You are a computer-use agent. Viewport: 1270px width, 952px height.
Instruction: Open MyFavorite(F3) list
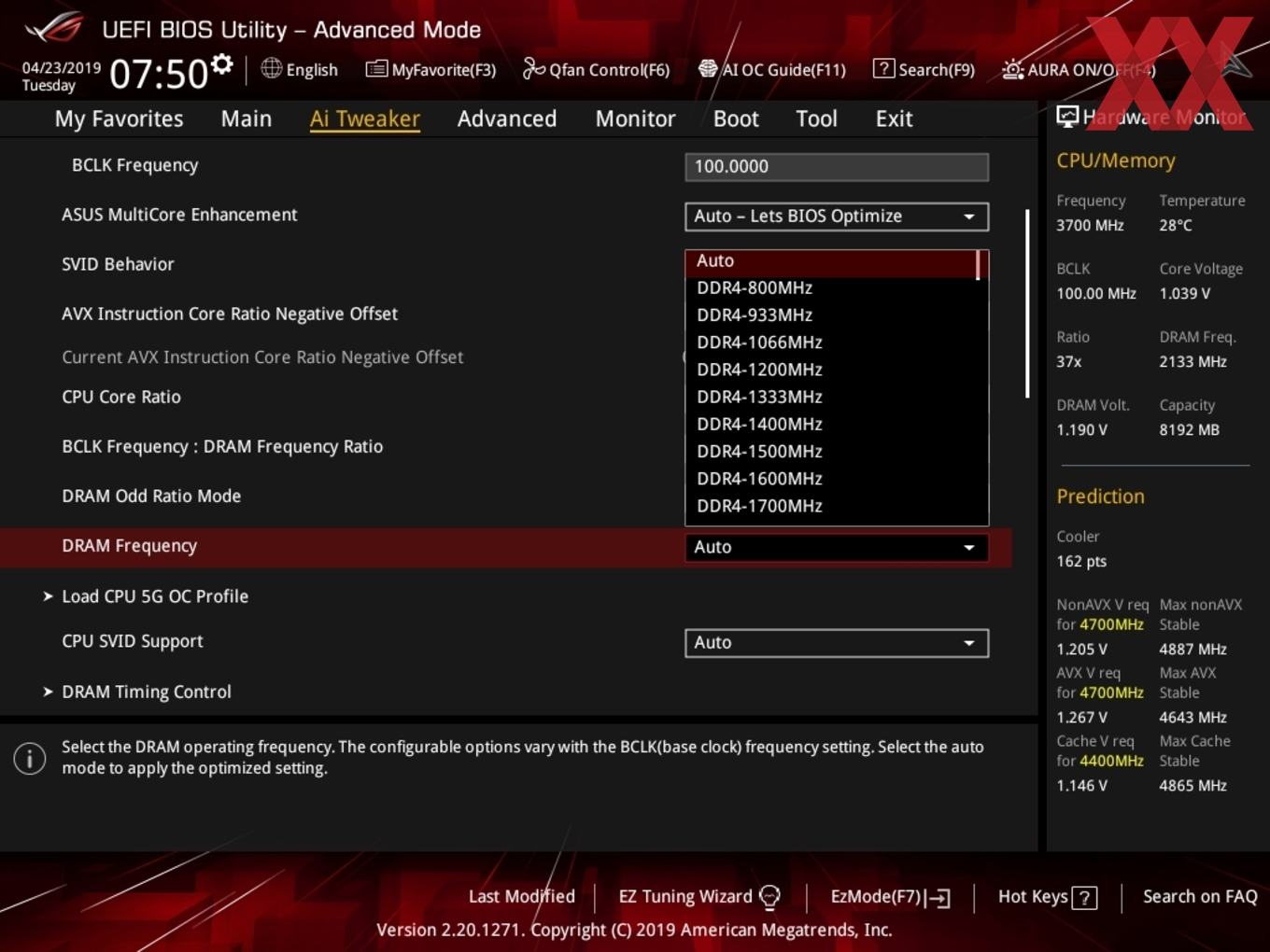[430, 69]
